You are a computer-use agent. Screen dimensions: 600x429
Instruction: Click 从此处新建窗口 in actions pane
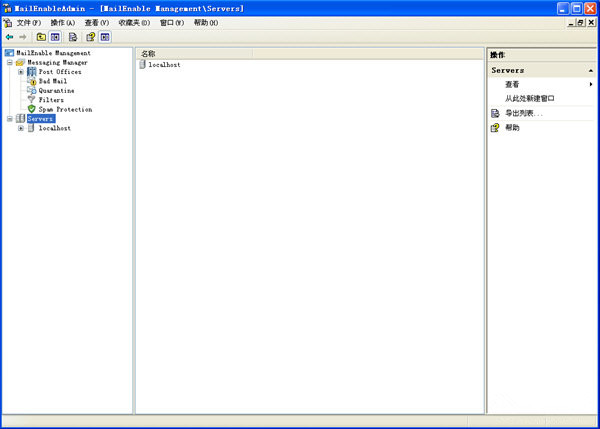pos(530,98)
